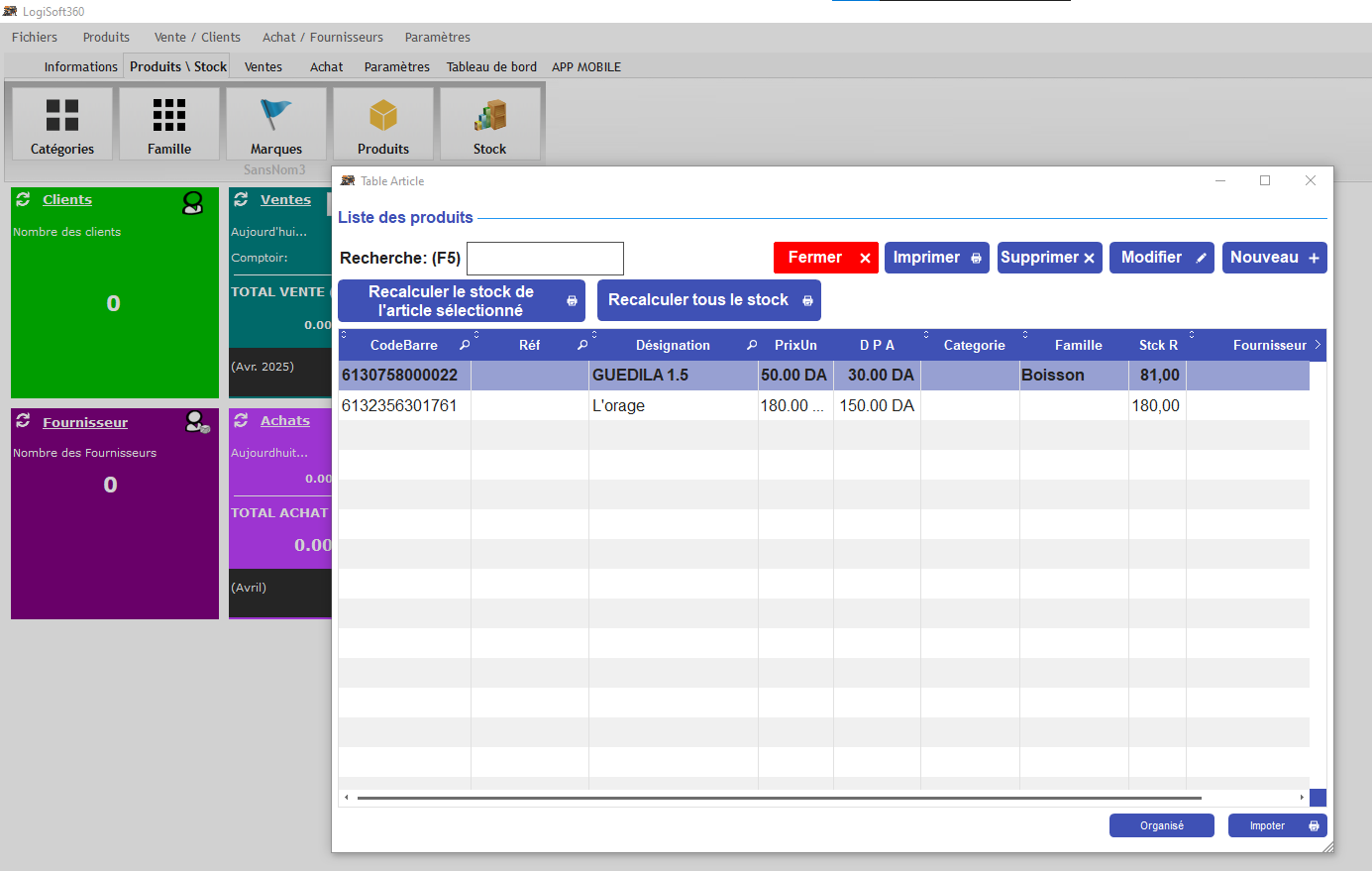Click the search icon in CodeBarre column
The height and width of the screenshot is (871, 1372).
(x=465, y=345)
